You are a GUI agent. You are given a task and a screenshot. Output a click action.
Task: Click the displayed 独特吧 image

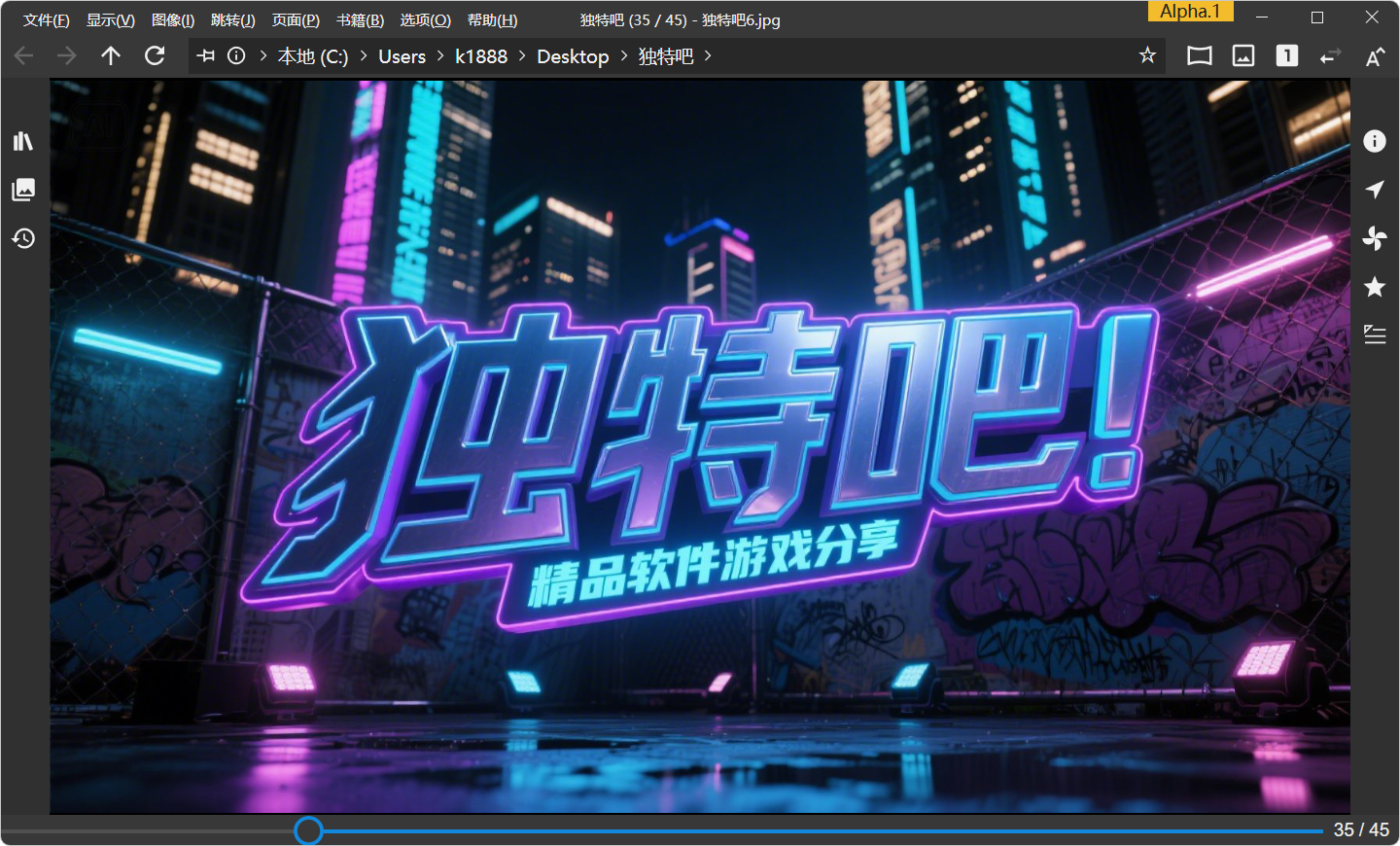pos(700,446)
